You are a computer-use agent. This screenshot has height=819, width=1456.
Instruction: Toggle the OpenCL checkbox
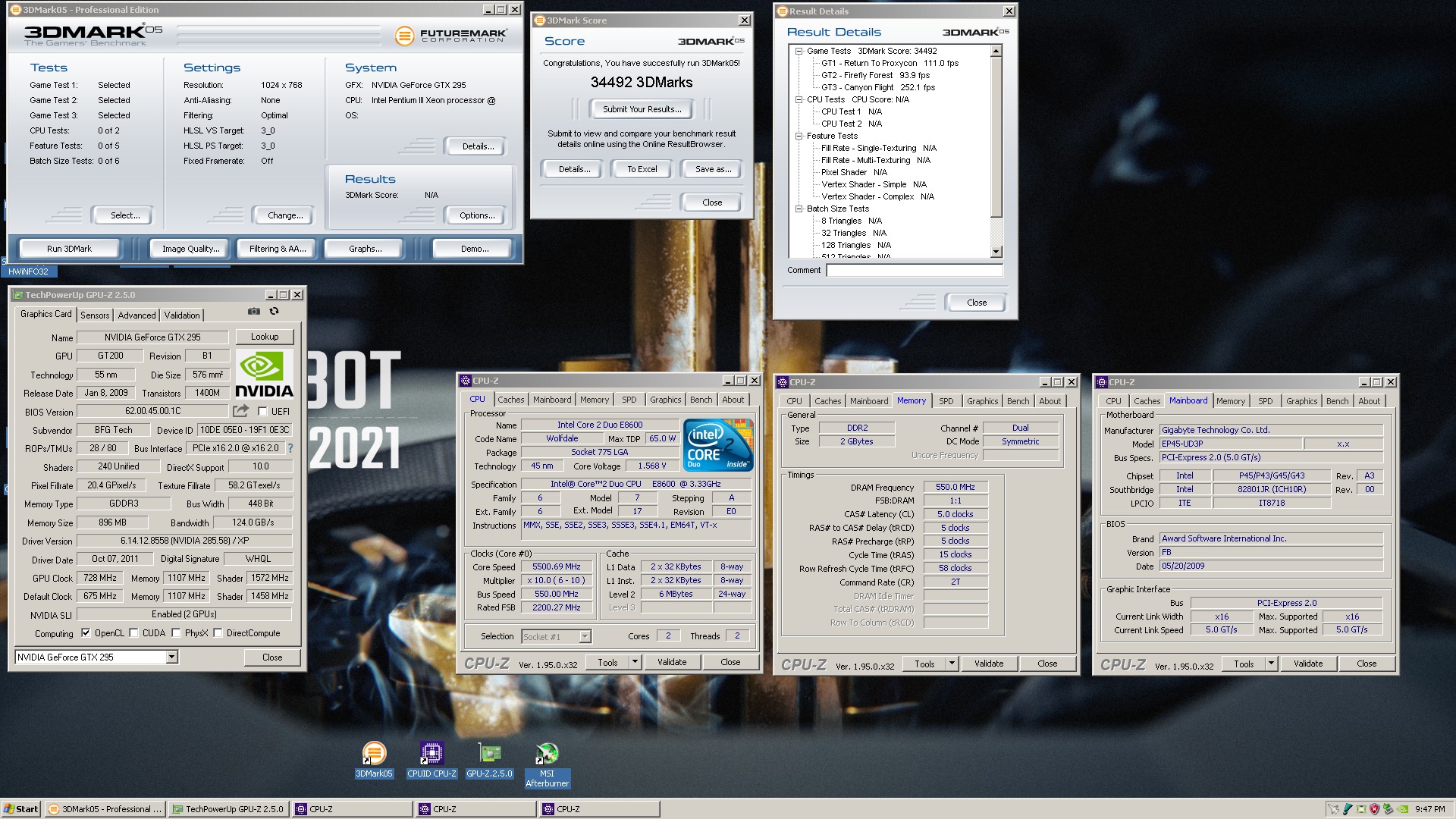(x=86, y=633)
